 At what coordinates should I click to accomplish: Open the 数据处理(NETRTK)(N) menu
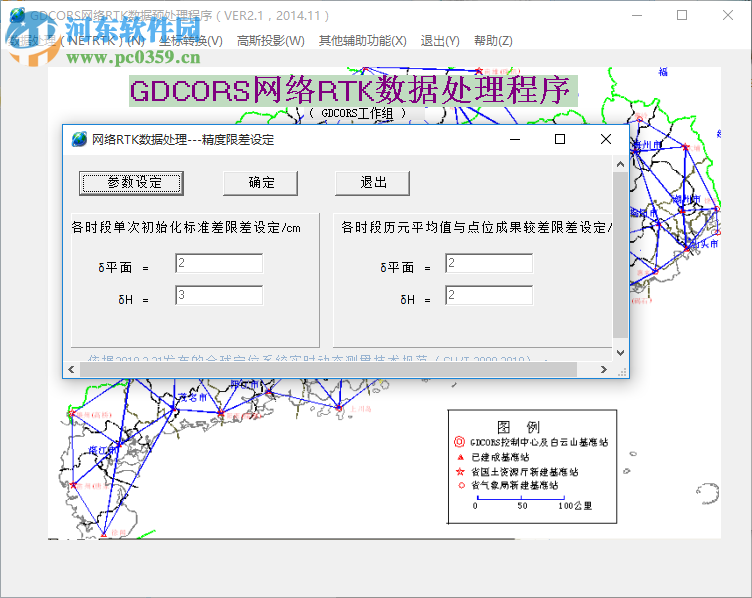77,41
